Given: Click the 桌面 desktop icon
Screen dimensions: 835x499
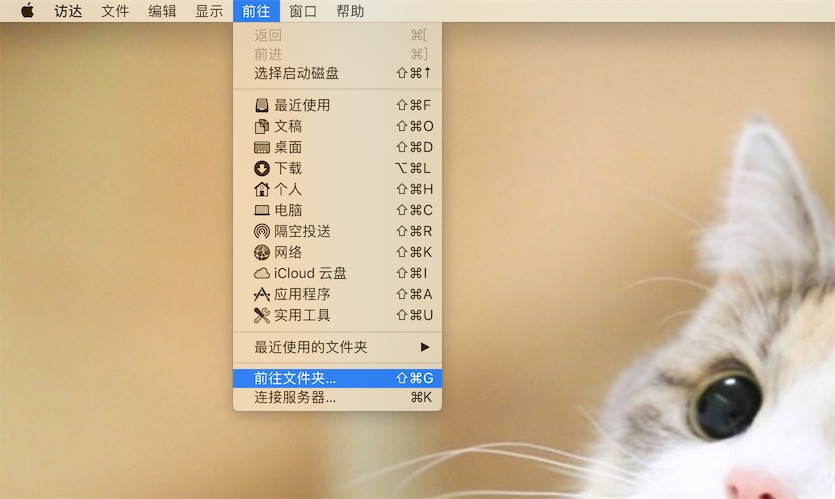Looking at the screenshot, I should click(x=261, y=148).
